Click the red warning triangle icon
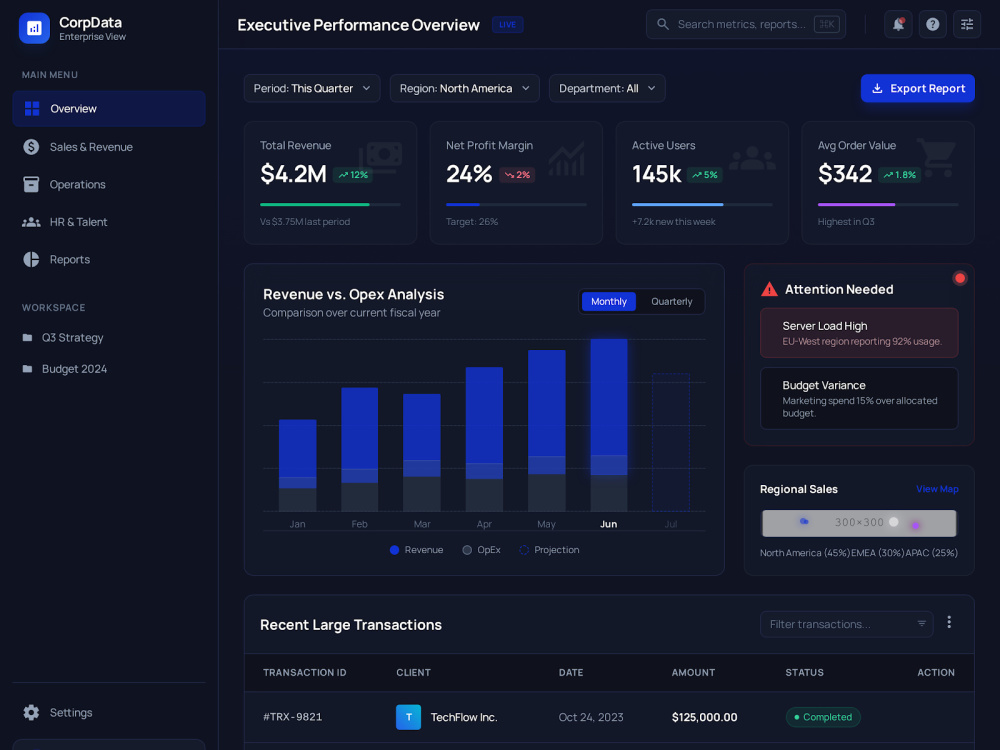The width and height of the screenshot is (1000, 750). (770, 290)
